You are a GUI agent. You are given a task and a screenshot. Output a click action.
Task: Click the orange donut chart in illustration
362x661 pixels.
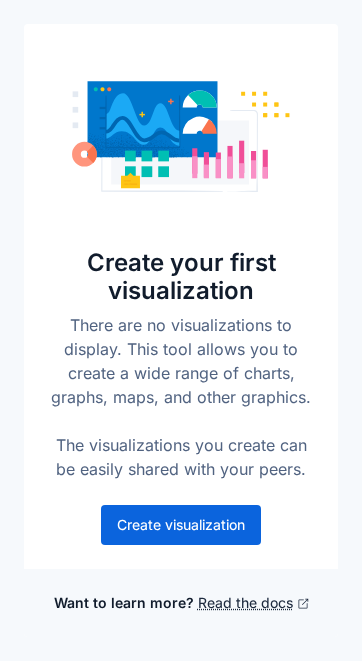(x=84, y=154)
